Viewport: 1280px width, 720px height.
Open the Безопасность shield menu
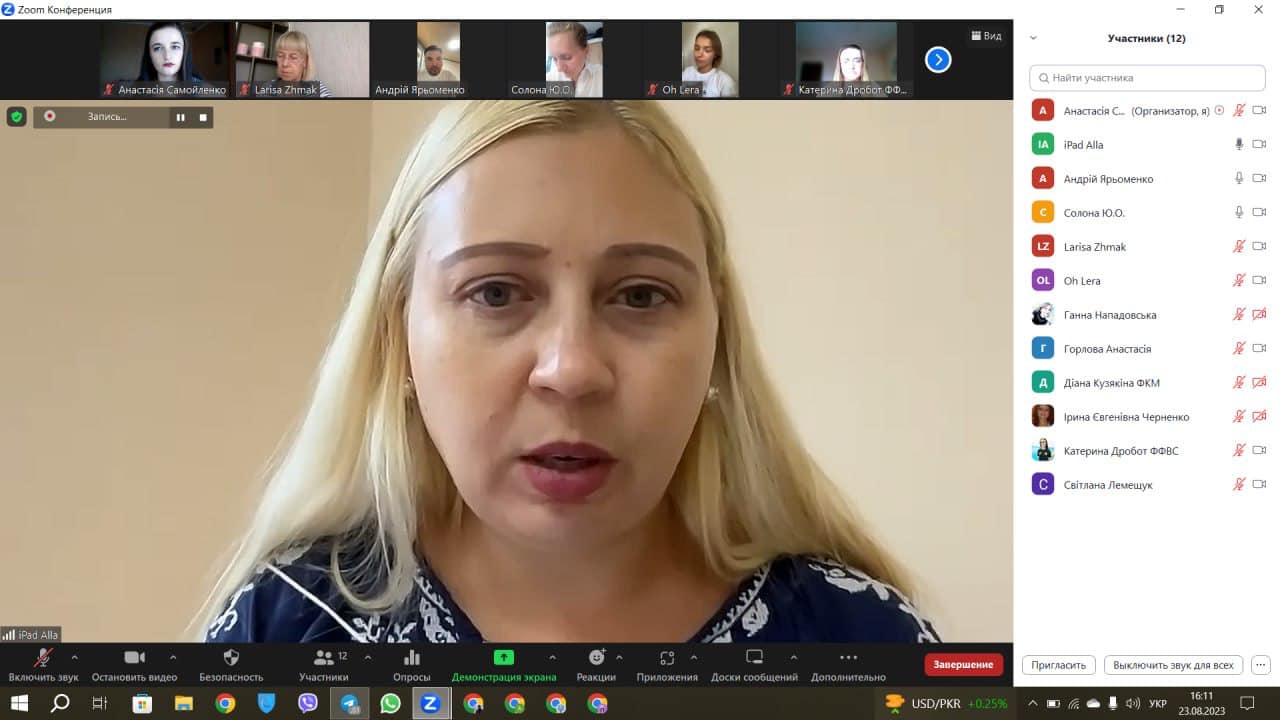[231, 665]
